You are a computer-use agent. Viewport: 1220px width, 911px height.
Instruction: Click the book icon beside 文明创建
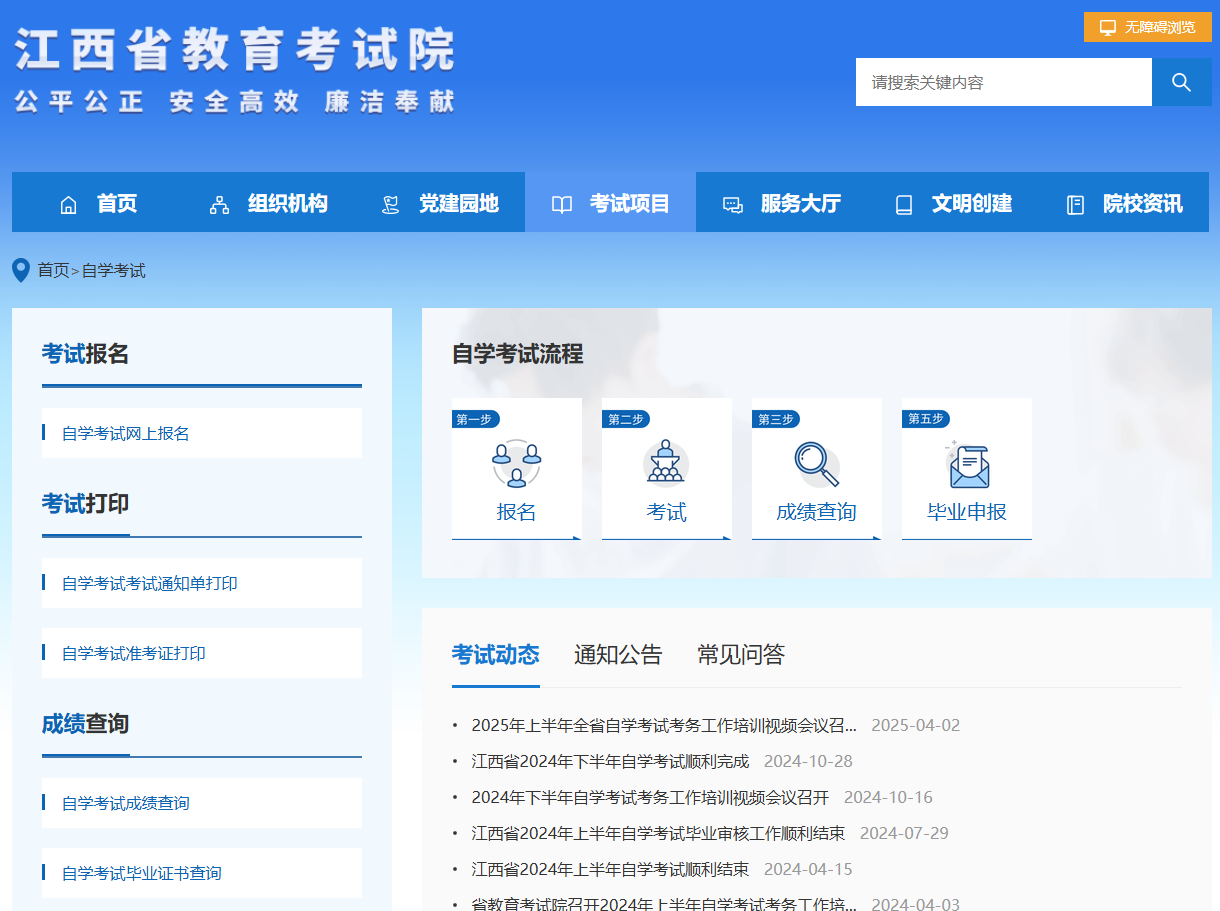pos(904,205)
